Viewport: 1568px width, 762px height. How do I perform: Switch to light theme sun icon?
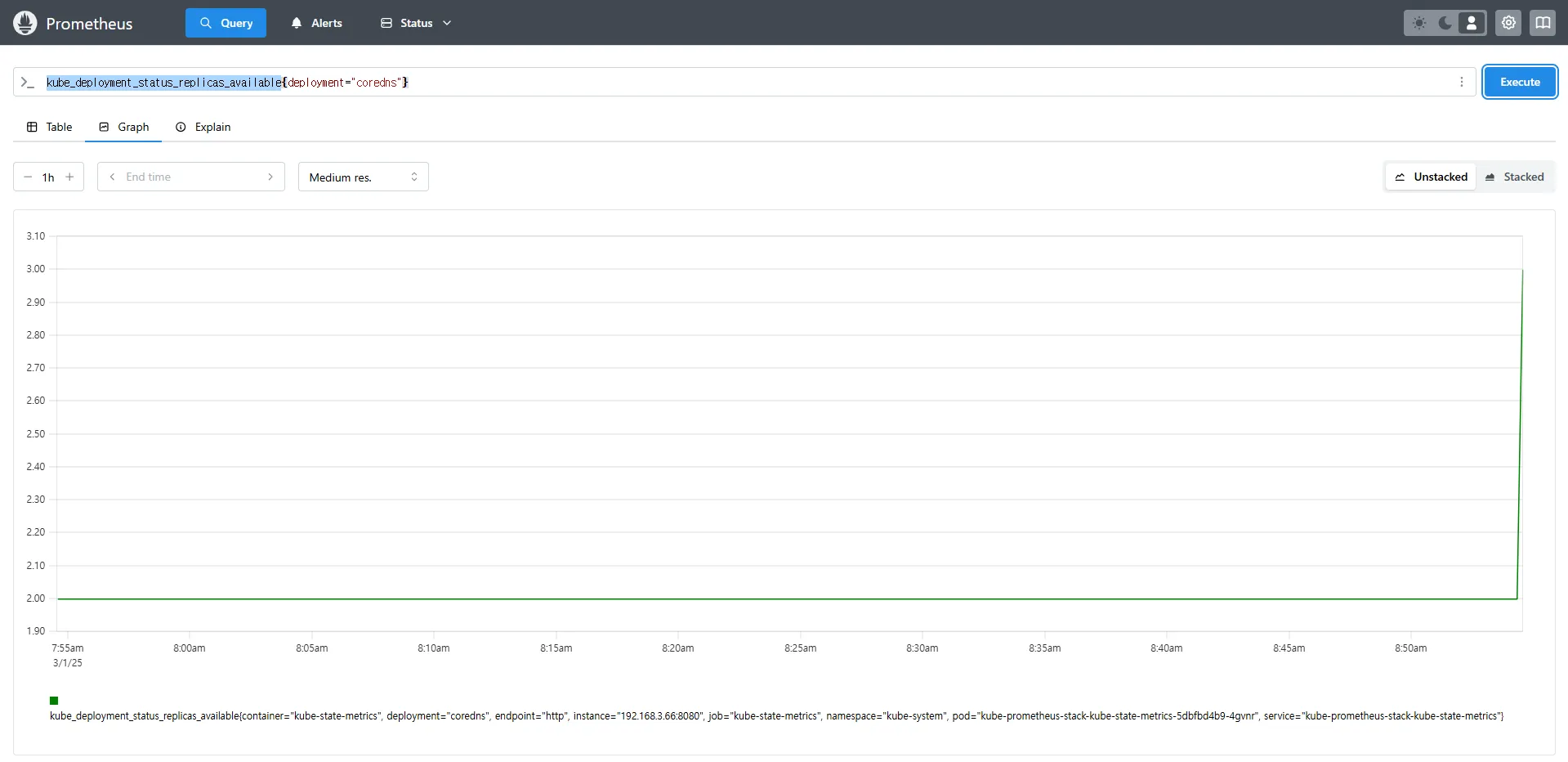click(x=1419, y=23)
